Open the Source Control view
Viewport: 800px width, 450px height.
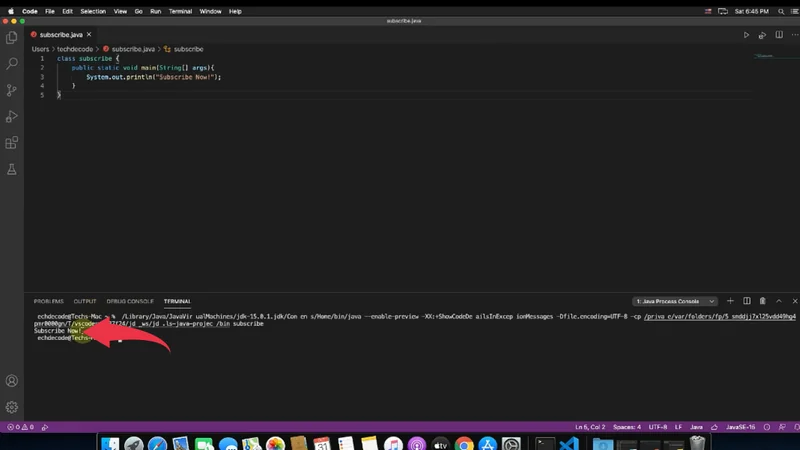[12, 90]
